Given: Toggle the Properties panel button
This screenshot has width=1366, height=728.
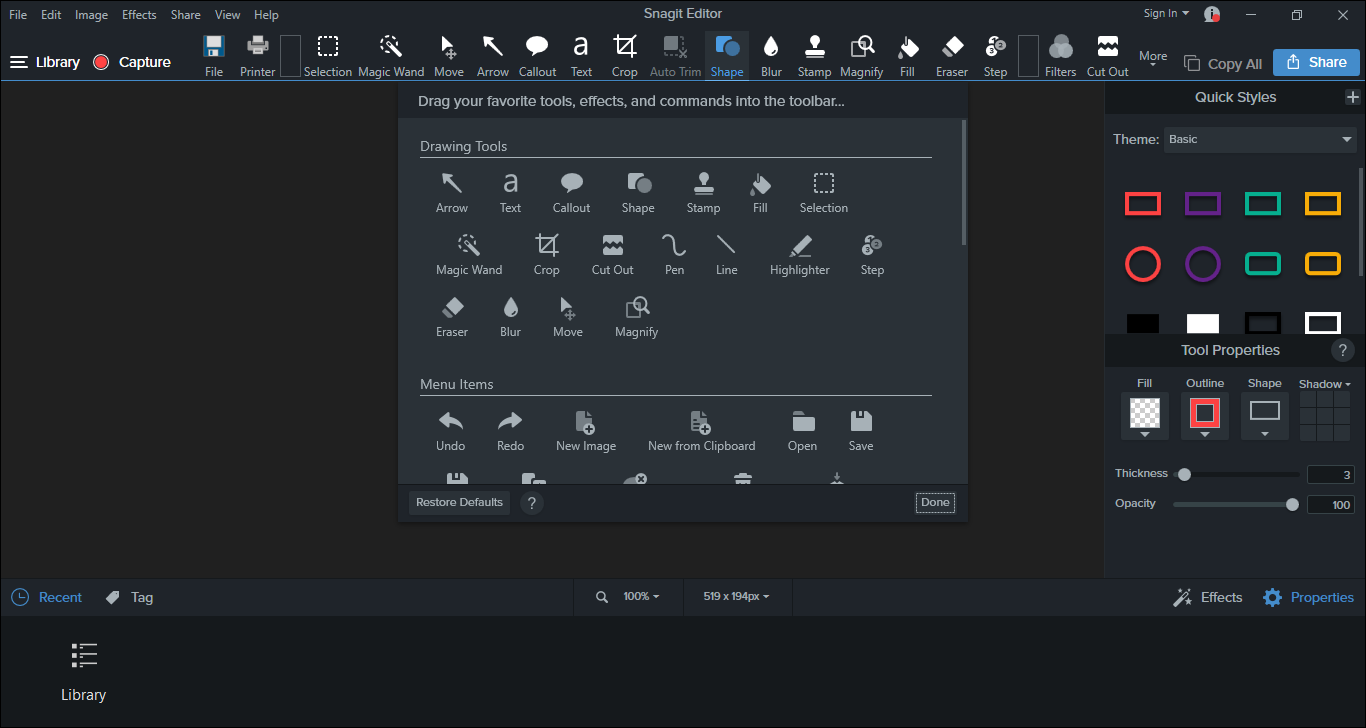Looking at the screenshot, I should pos(1308,597).
